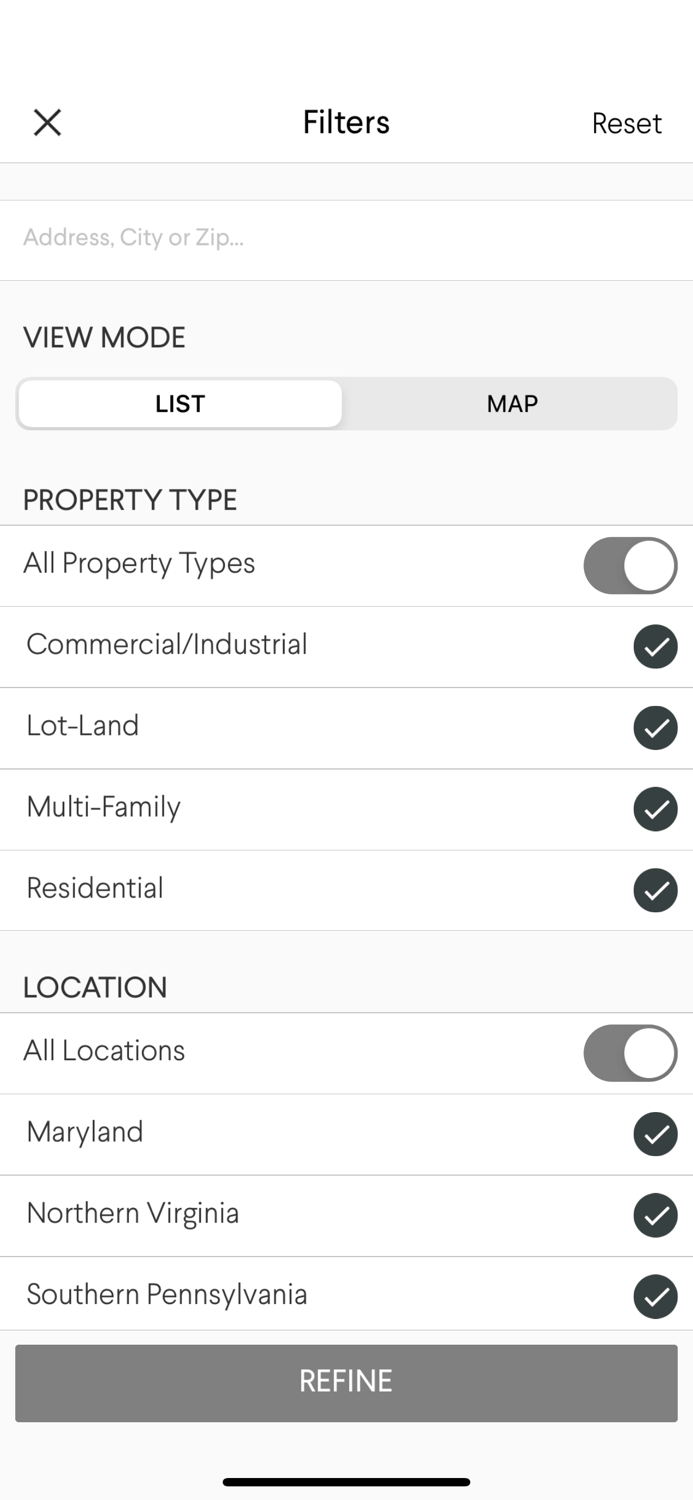Uncheck the Maryland location row

(x=655, y=1134)
